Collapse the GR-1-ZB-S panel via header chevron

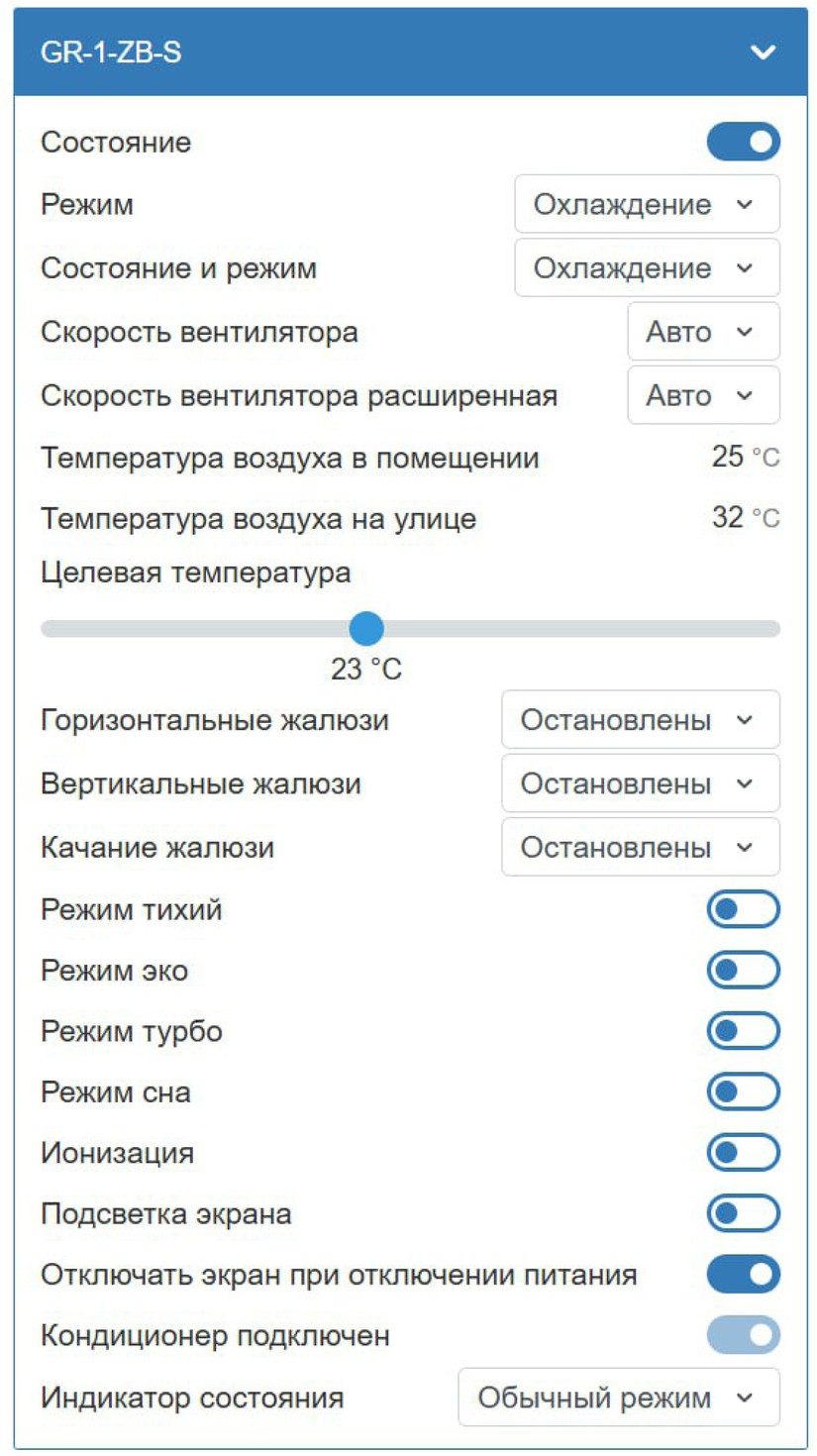tap(762, 51)
